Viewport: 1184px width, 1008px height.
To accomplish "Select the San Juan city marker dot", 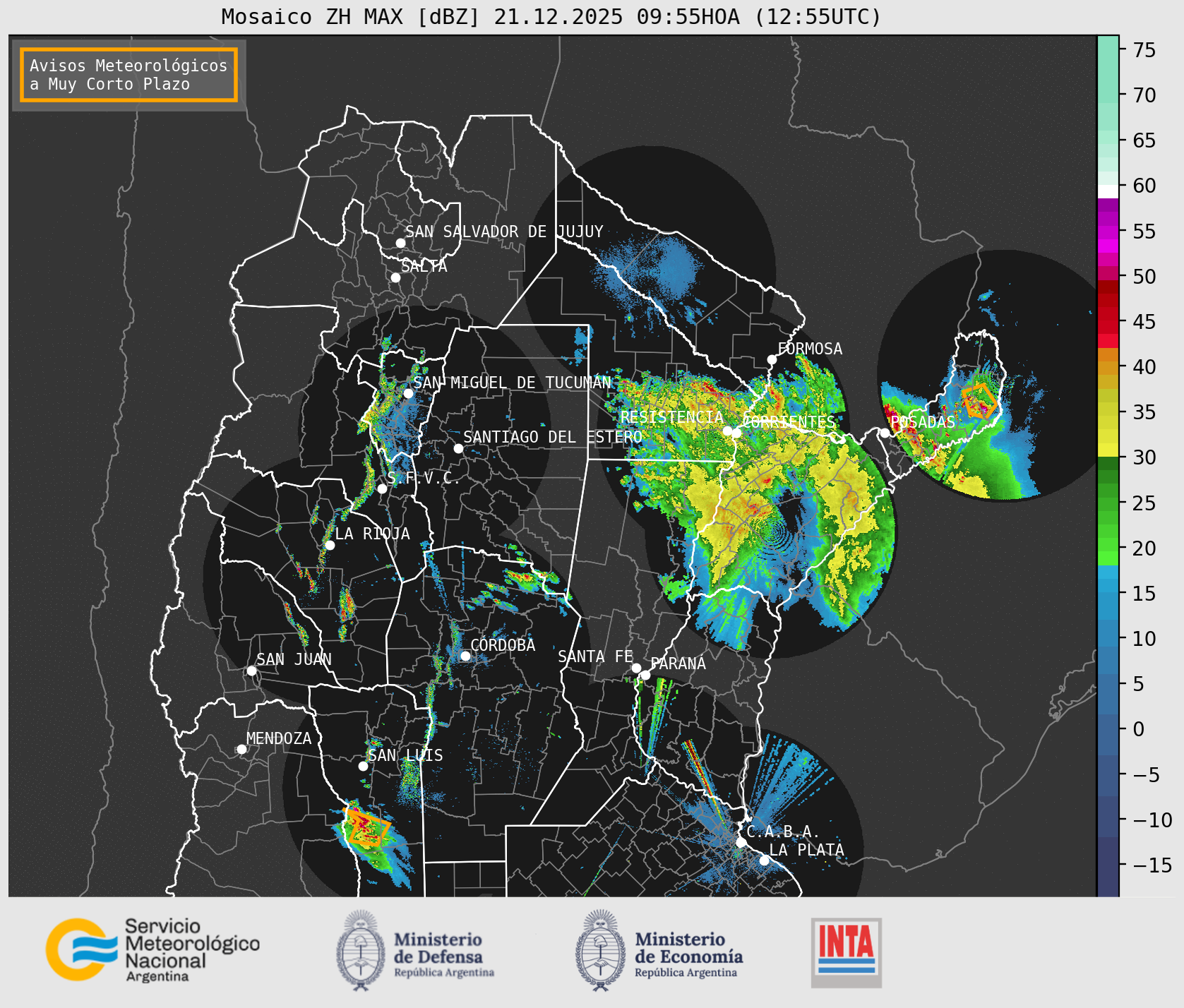I will pos(251,671).
